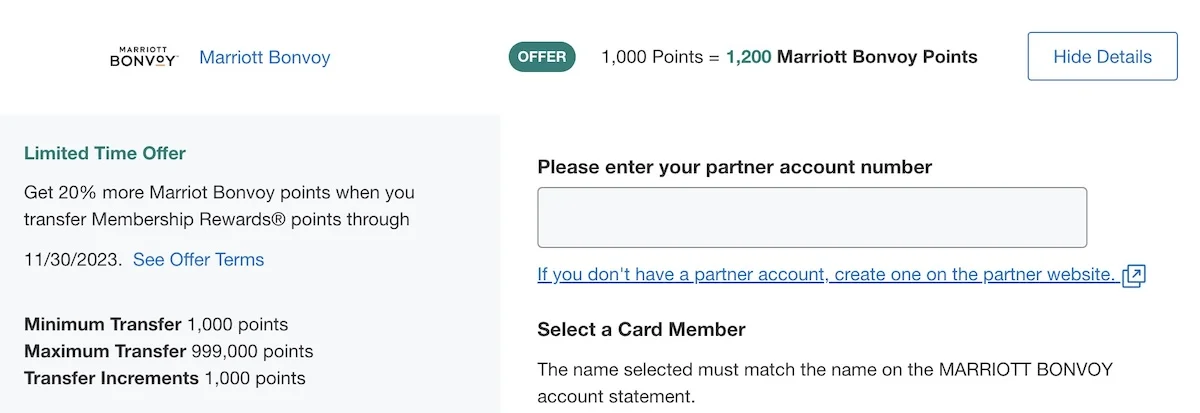Click the Limited Time Offer heading
Image resolution: width=1200 pixels, height=413 pixels.
105,153
